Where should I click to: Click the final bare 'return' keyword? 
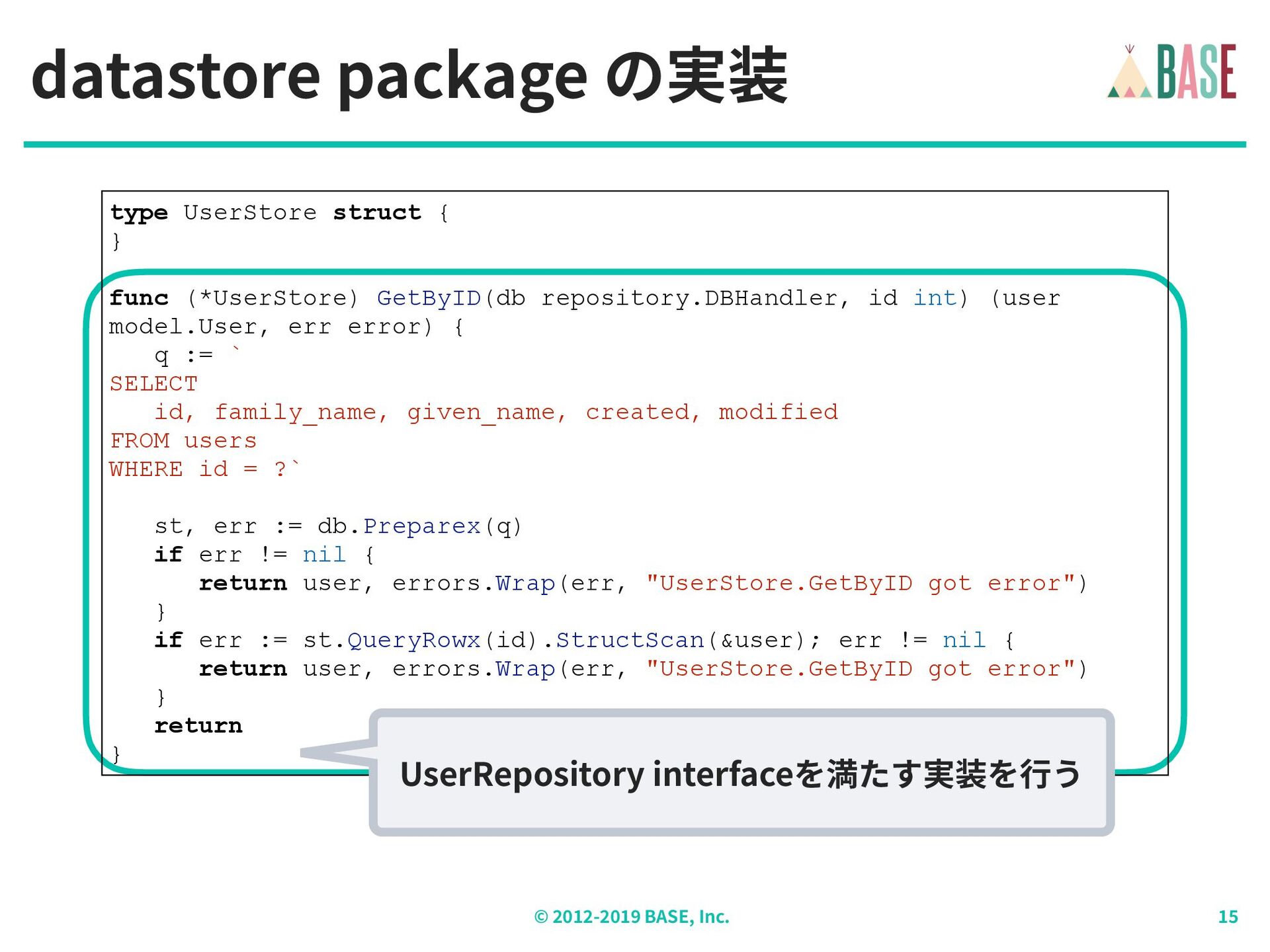[198, 726]
